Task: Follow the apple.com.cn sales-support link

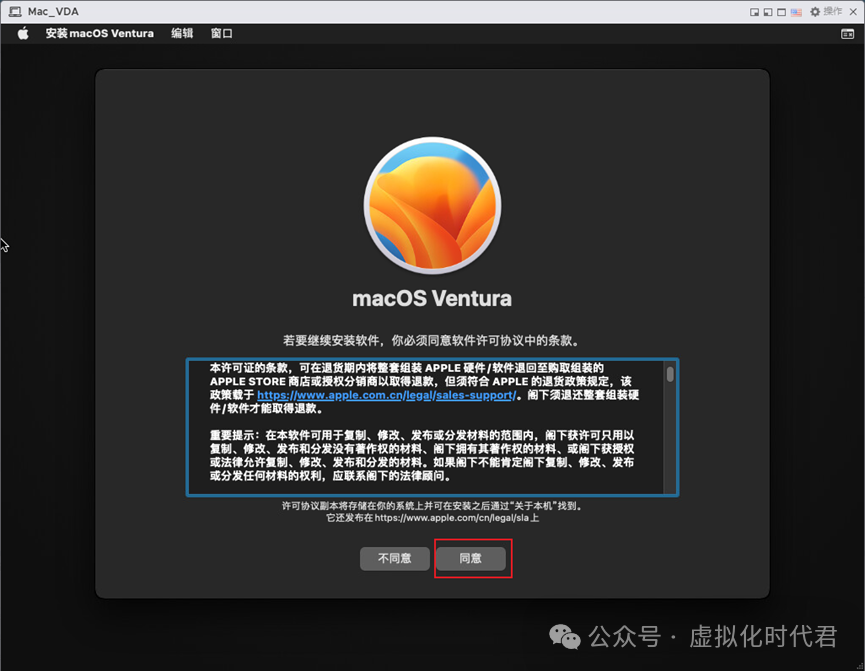Action: [387, 395]
